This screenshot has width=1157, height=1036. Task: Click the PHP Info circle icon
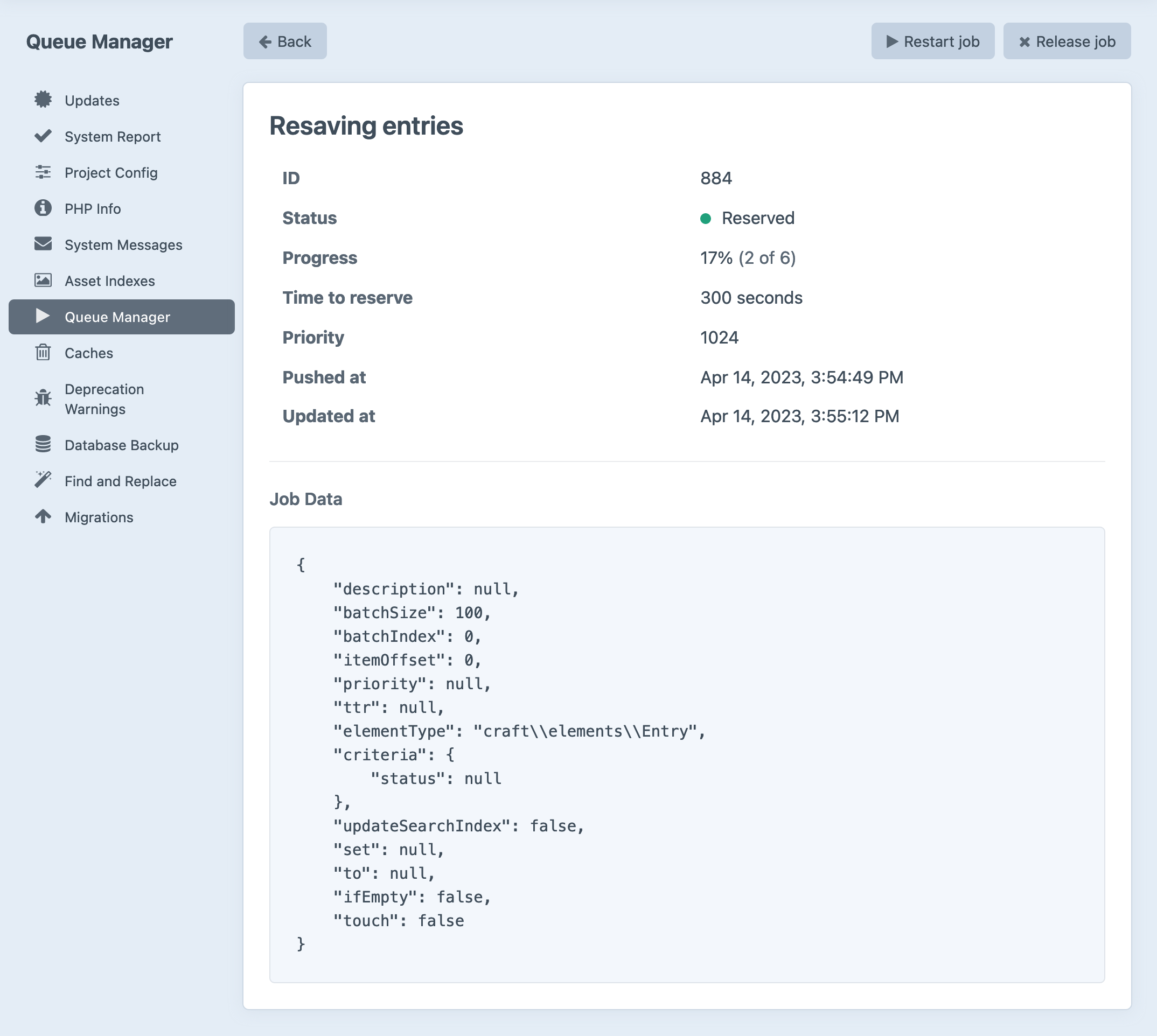click(x=43, y=208)
